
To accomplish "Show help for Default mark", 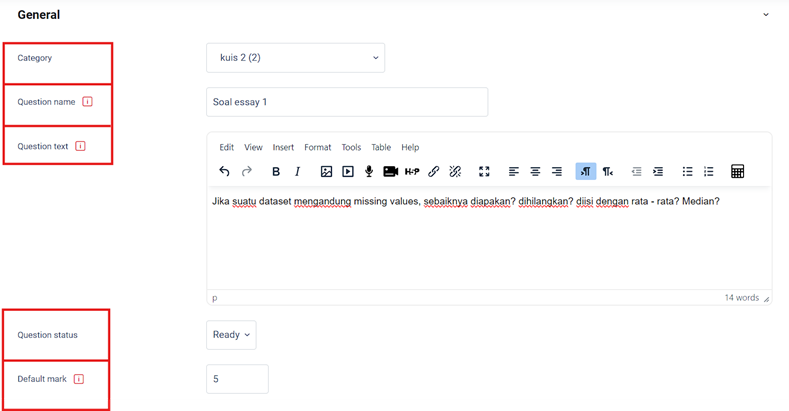I will click(x=79, y=379).
